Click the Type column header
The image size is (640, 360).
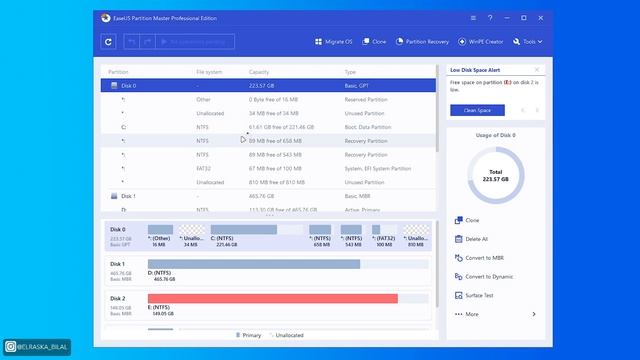point(350,72)
